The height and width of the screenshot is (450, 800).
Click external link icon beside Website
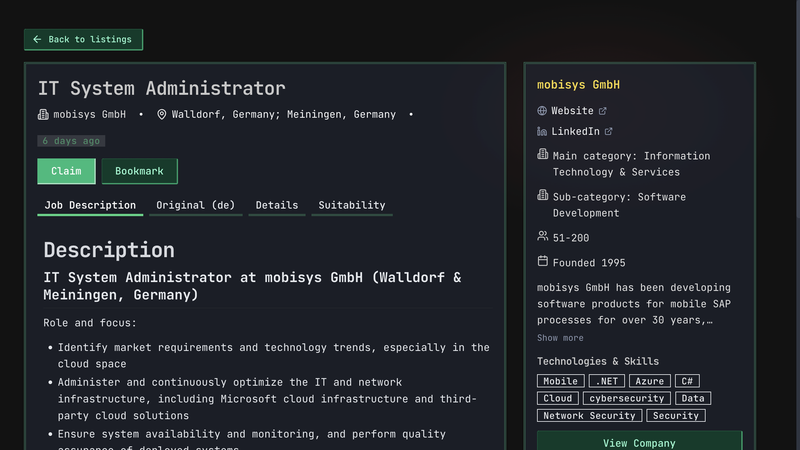[x=603, y=111]
